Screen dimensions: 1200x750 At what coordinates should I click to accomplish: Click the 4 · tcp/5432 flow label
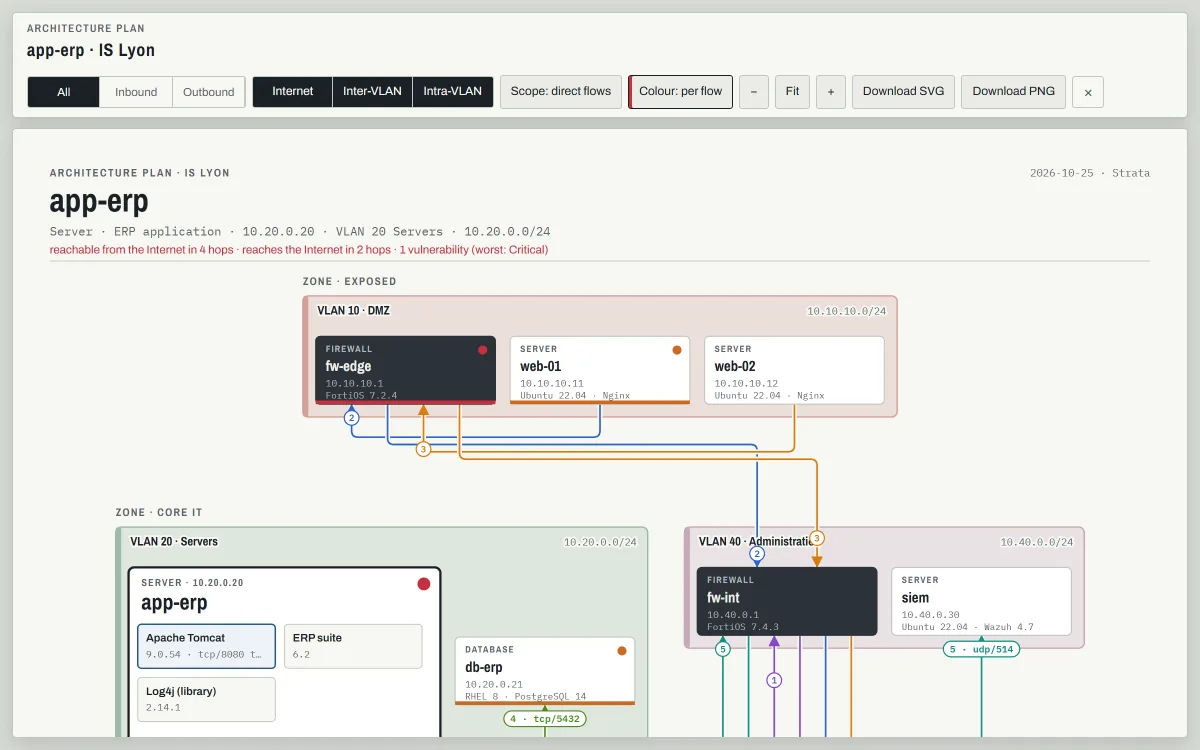click(x=545, y=718)
